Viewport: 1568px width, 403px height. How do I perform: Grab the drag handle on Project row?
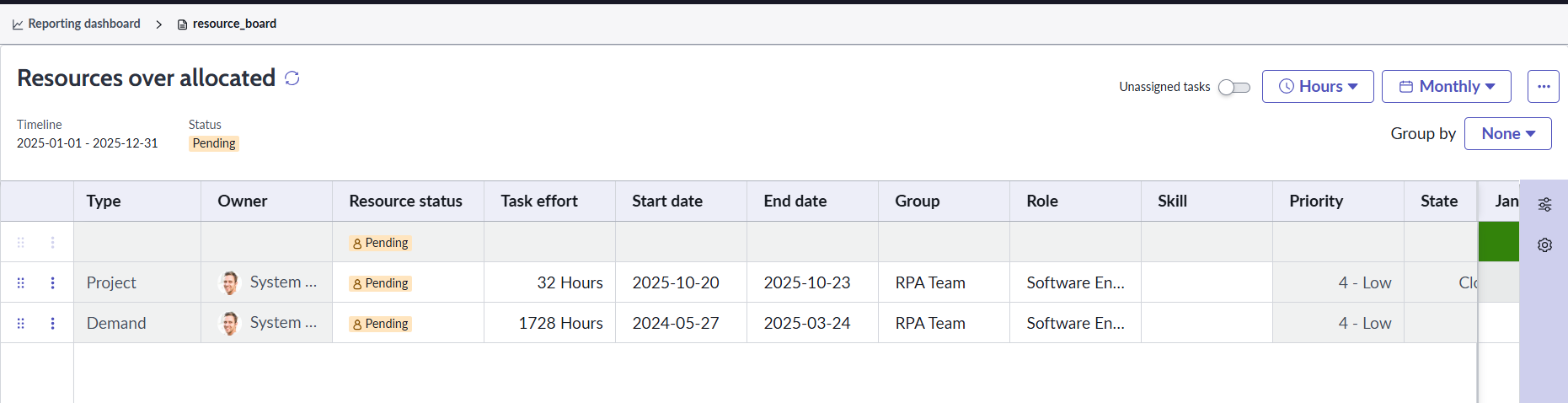21,283
